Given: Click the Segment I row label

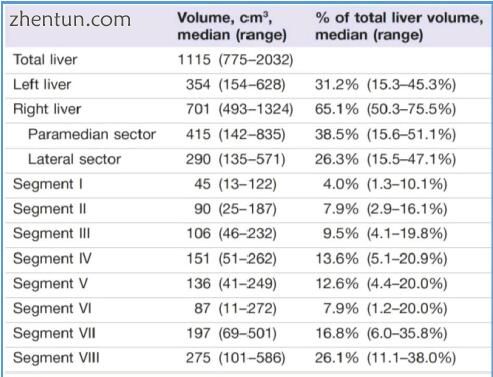Looking at the screenshot, I should (x=48, y=184).
